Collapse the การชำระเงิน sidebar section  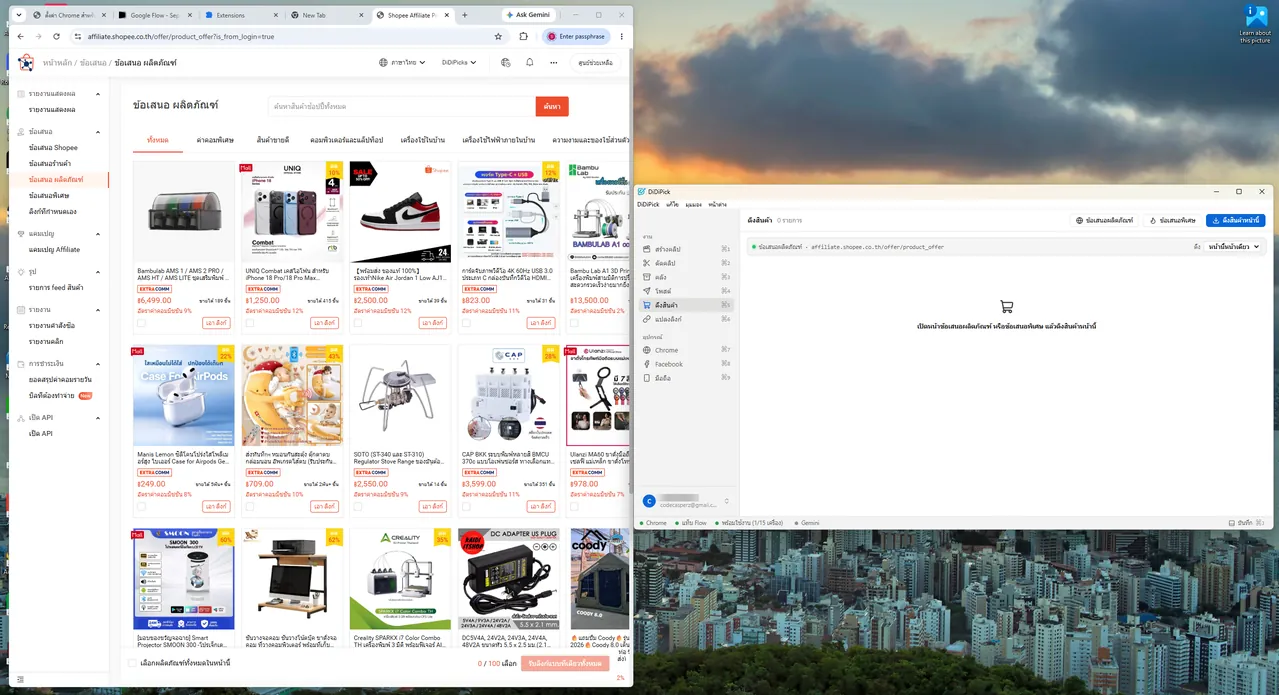click(x=98, y=364)
